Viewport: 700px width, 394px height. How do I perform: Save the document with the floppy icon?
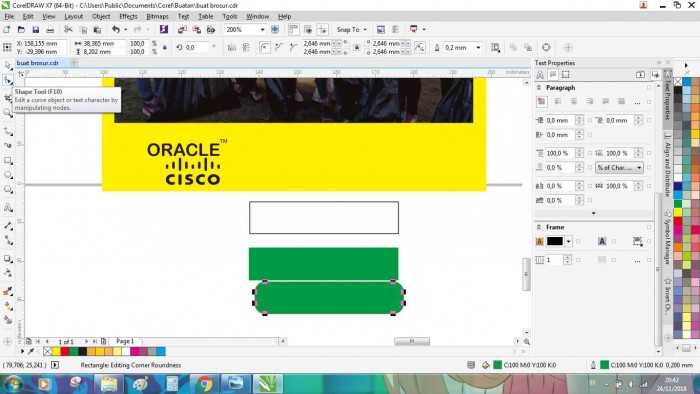click(36, 29)
